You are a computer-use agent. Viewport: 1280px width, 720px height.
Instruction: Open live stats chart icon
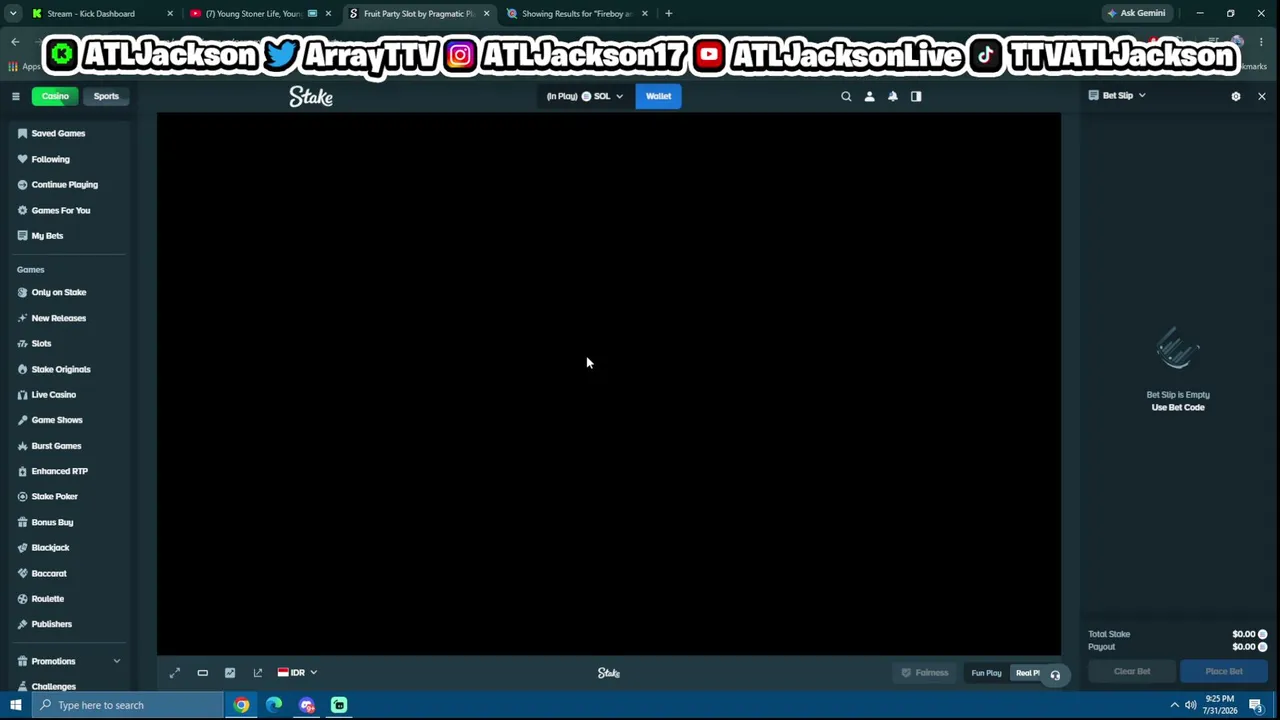click(x=230, y=673)
